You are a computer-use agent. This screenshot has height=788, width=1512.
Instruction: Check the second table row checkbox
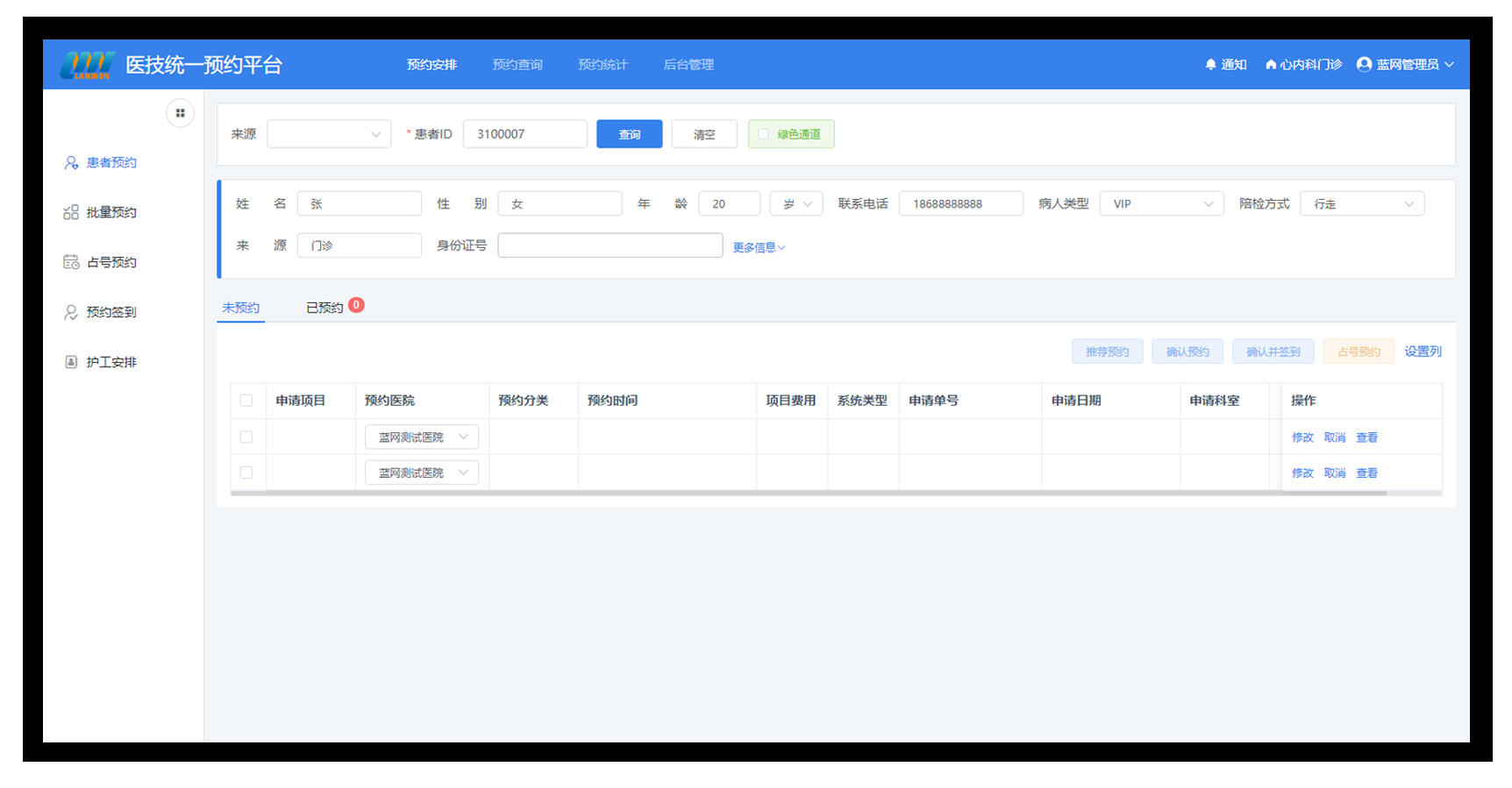tap(246, 472)
